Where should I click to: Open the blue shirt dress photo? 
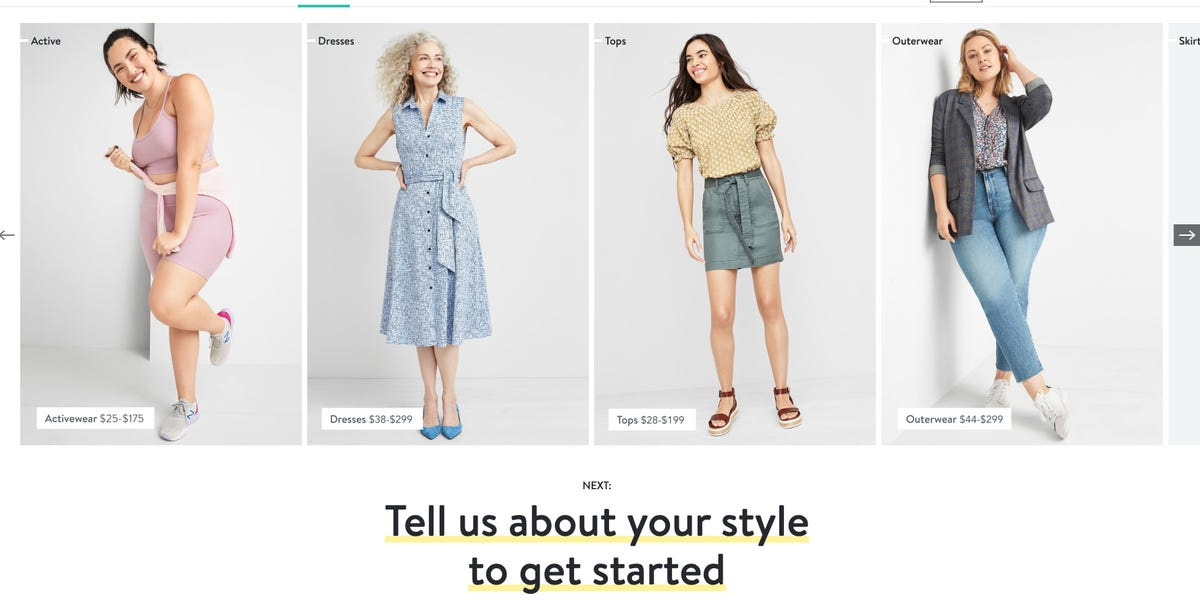(448, 234)
